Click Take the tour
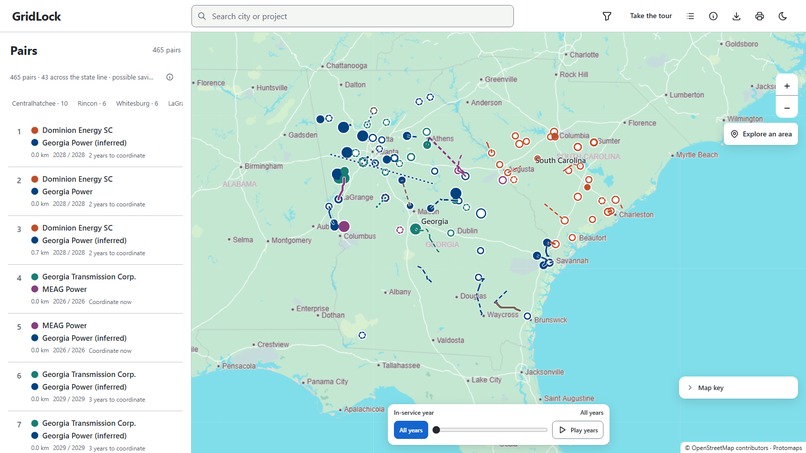806x453 pixels. point(651,16)
